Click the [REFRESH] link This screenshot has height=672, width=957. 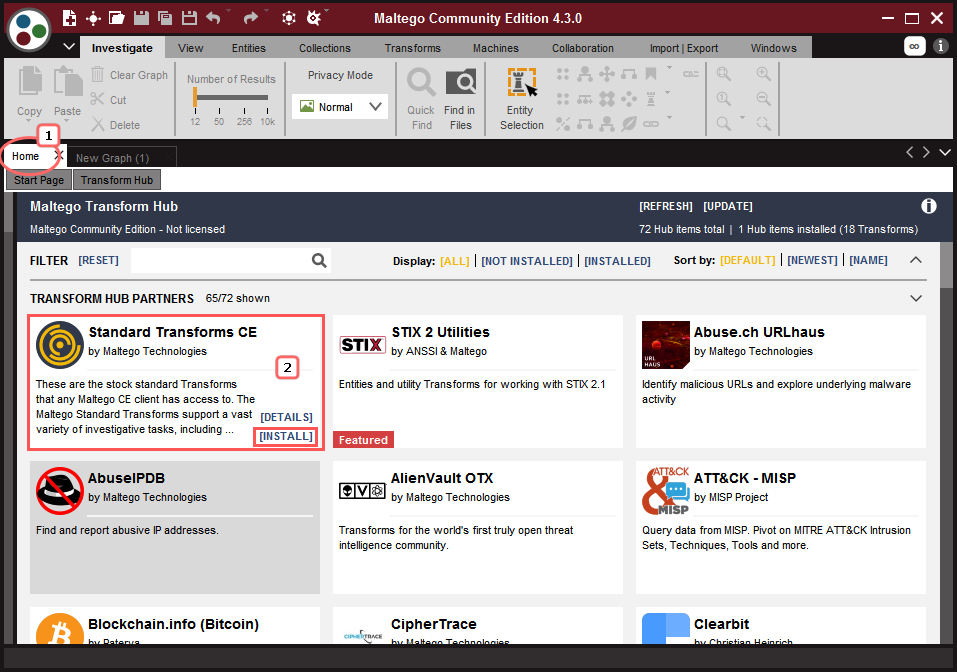[666, 206]
